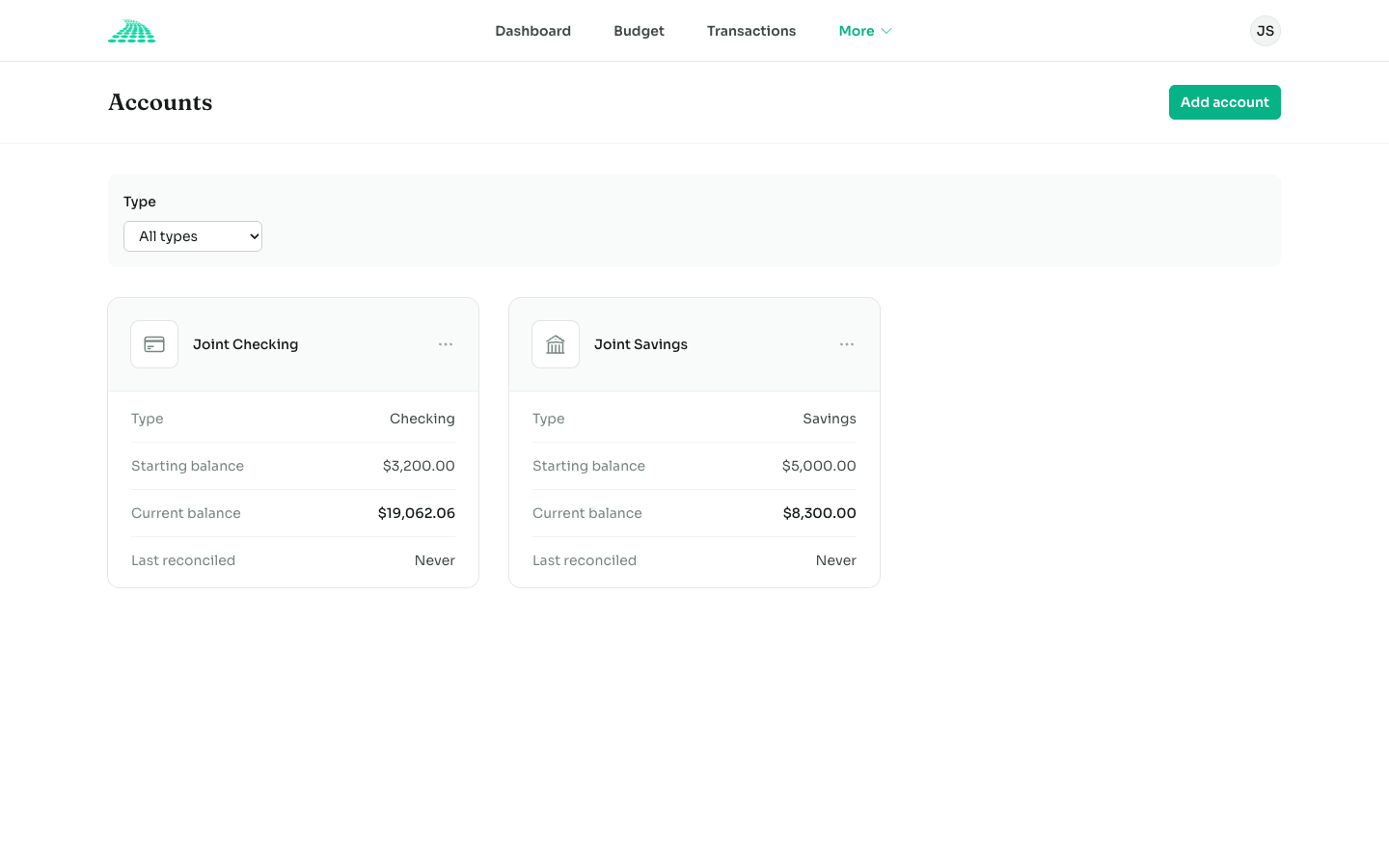
Task: Click Never in Joint Checking card
Action: coord(435,560)
